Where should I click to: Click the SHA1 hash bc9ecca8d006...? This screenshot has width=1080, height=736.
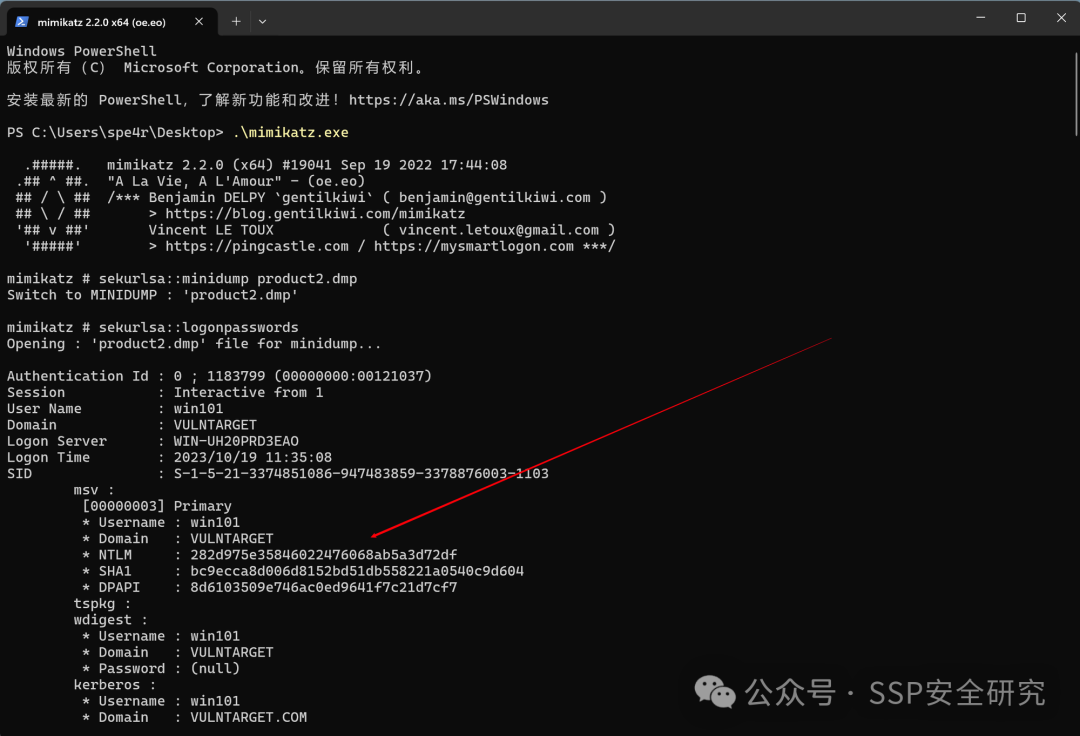tap(357, 571)
